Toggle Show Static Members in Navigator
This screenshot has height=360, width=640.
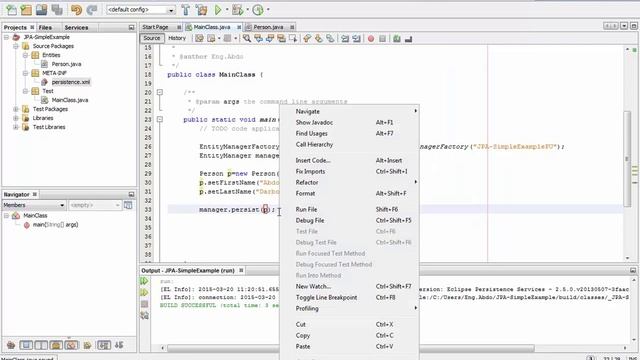click(41, 345)
